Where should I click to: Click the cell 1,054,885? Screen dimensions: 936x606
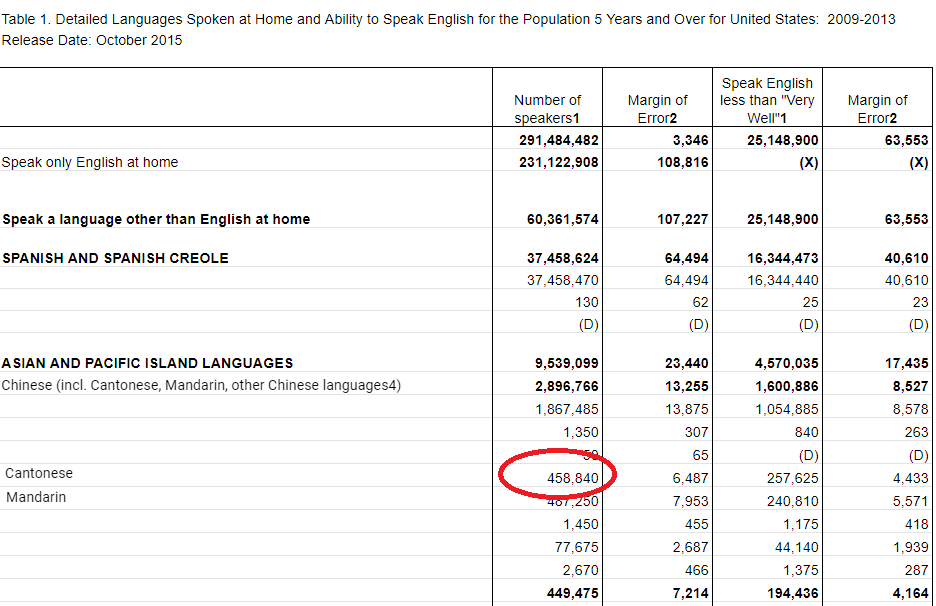(786, 409)
